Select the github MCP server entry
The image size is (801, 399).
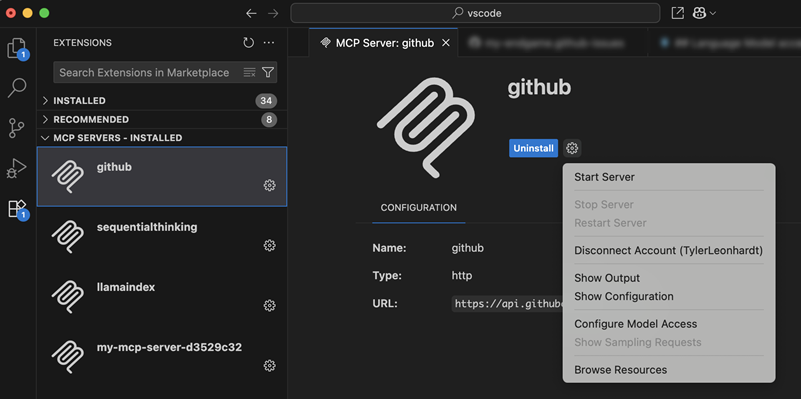(162, 177)
